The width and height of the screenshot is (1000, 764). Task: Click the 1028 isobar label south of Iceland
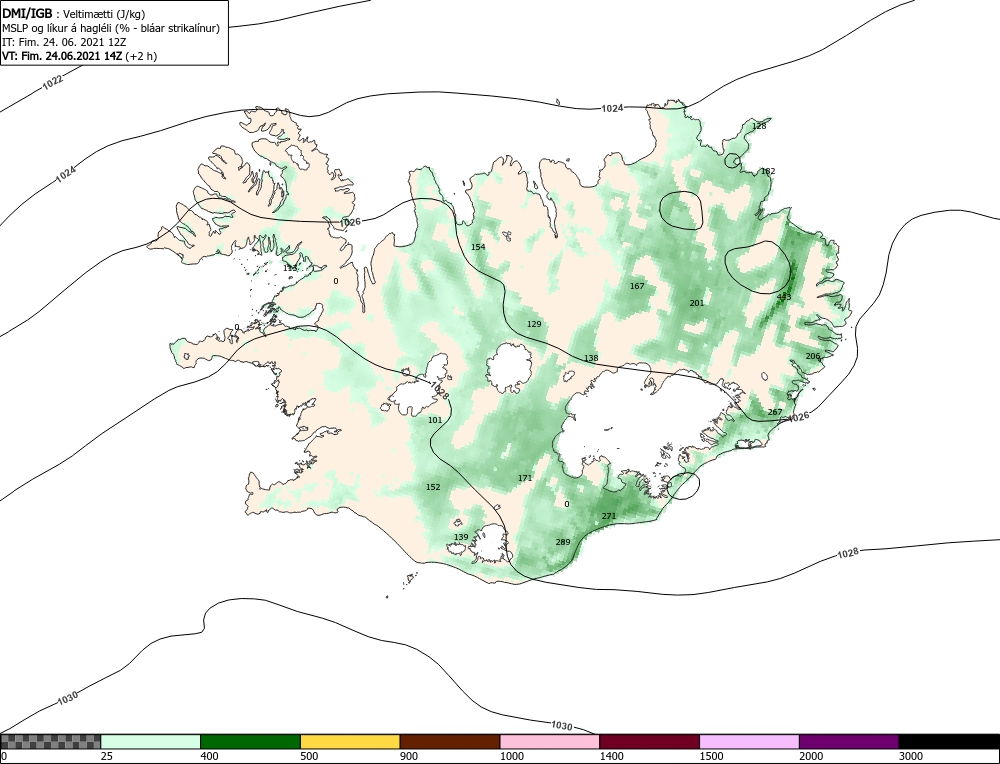pyautogui.click(x=848, y=554)
